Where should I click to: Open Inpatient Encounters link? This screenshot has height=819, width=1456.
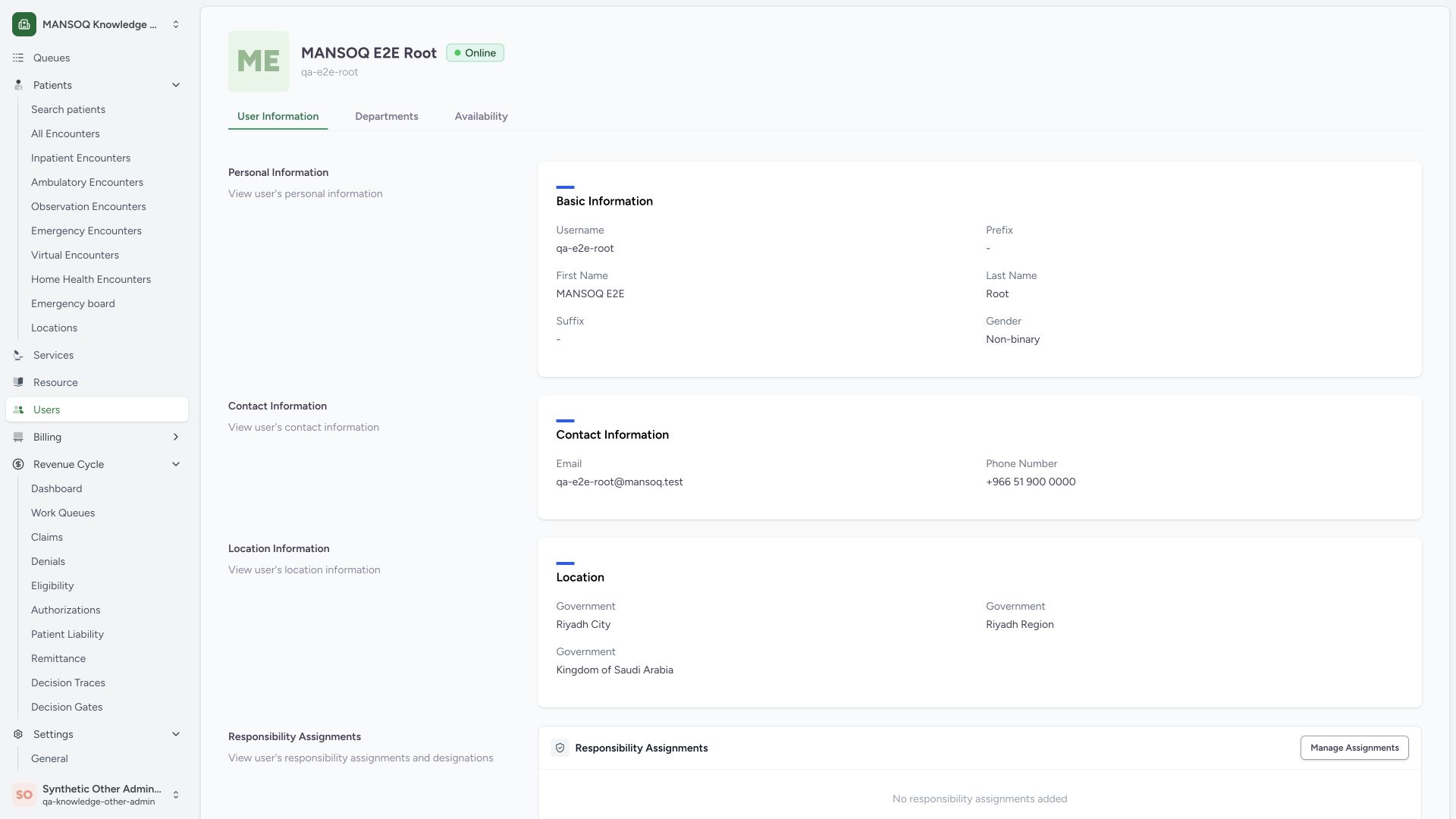[80, 158]
